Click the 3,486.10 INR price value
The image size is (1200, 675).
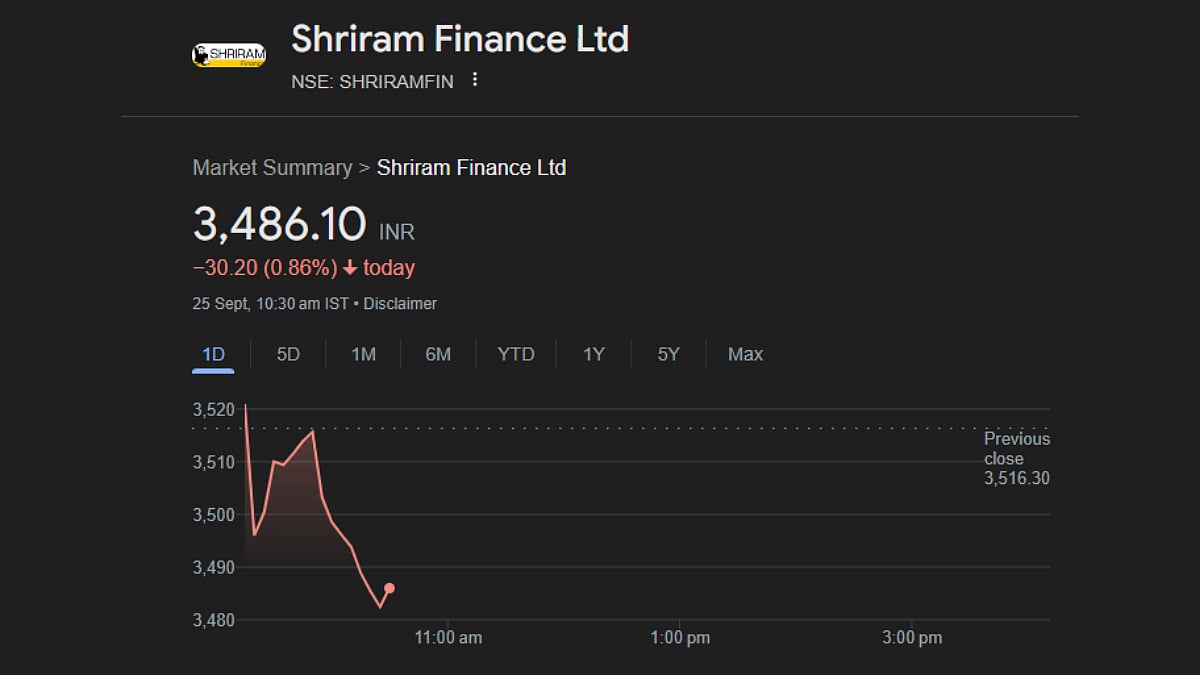coord(280,224)
